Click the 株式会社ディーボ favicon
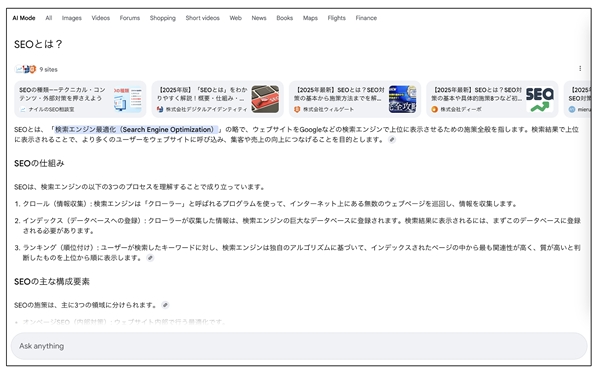 click(x=434, y=109)
